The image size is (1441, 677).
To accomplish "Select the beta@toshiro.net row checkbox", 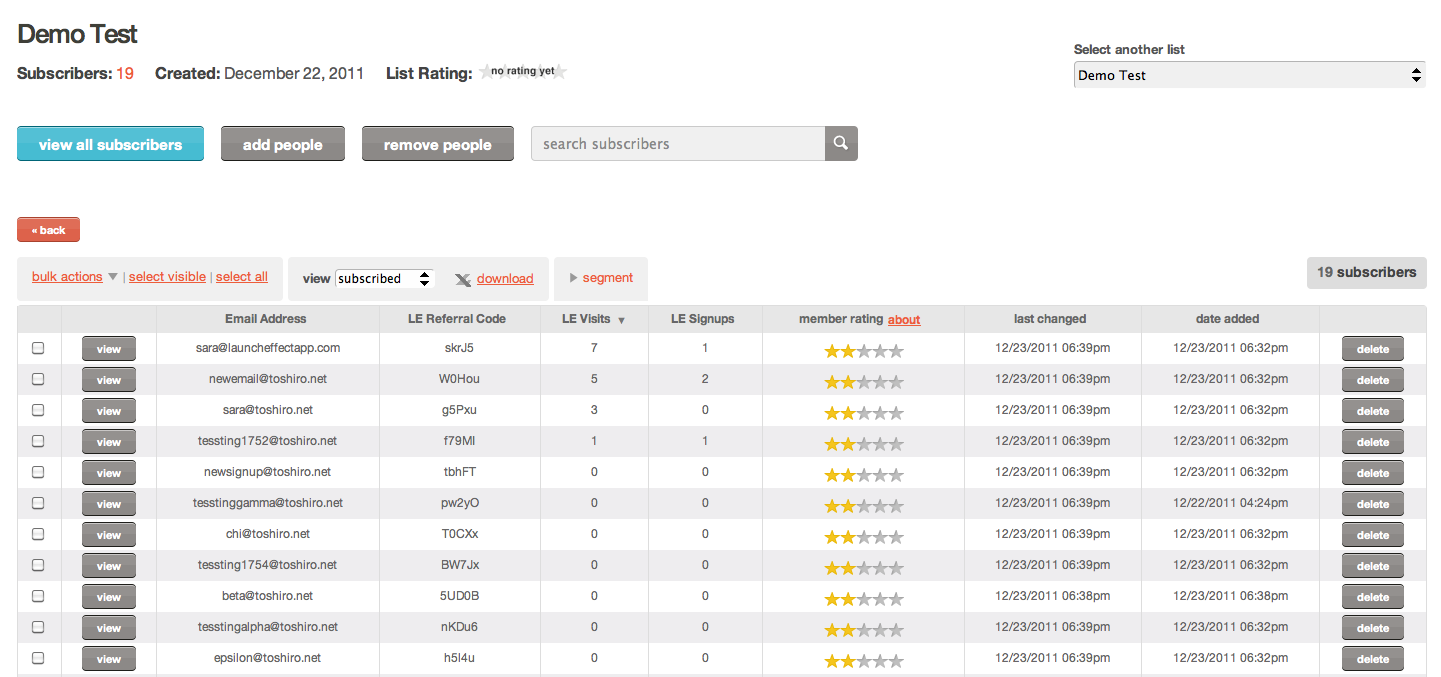I will coord(38,596).
